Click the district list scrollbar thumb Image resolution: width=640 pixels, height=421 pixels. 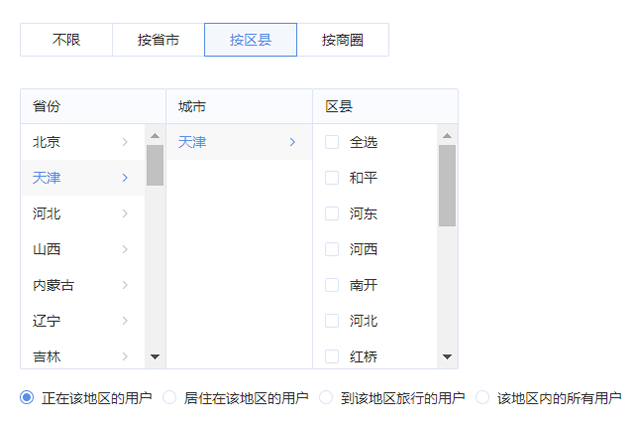447,185
